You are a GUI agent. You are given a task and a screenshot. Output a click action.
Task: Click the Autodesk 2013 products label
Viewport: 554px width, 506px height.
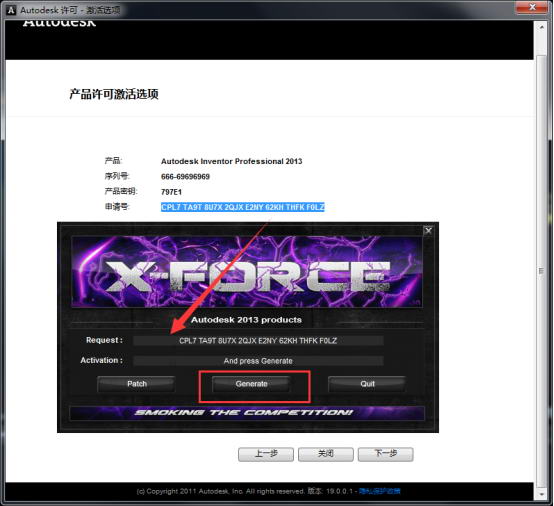(x=246, y=320)
